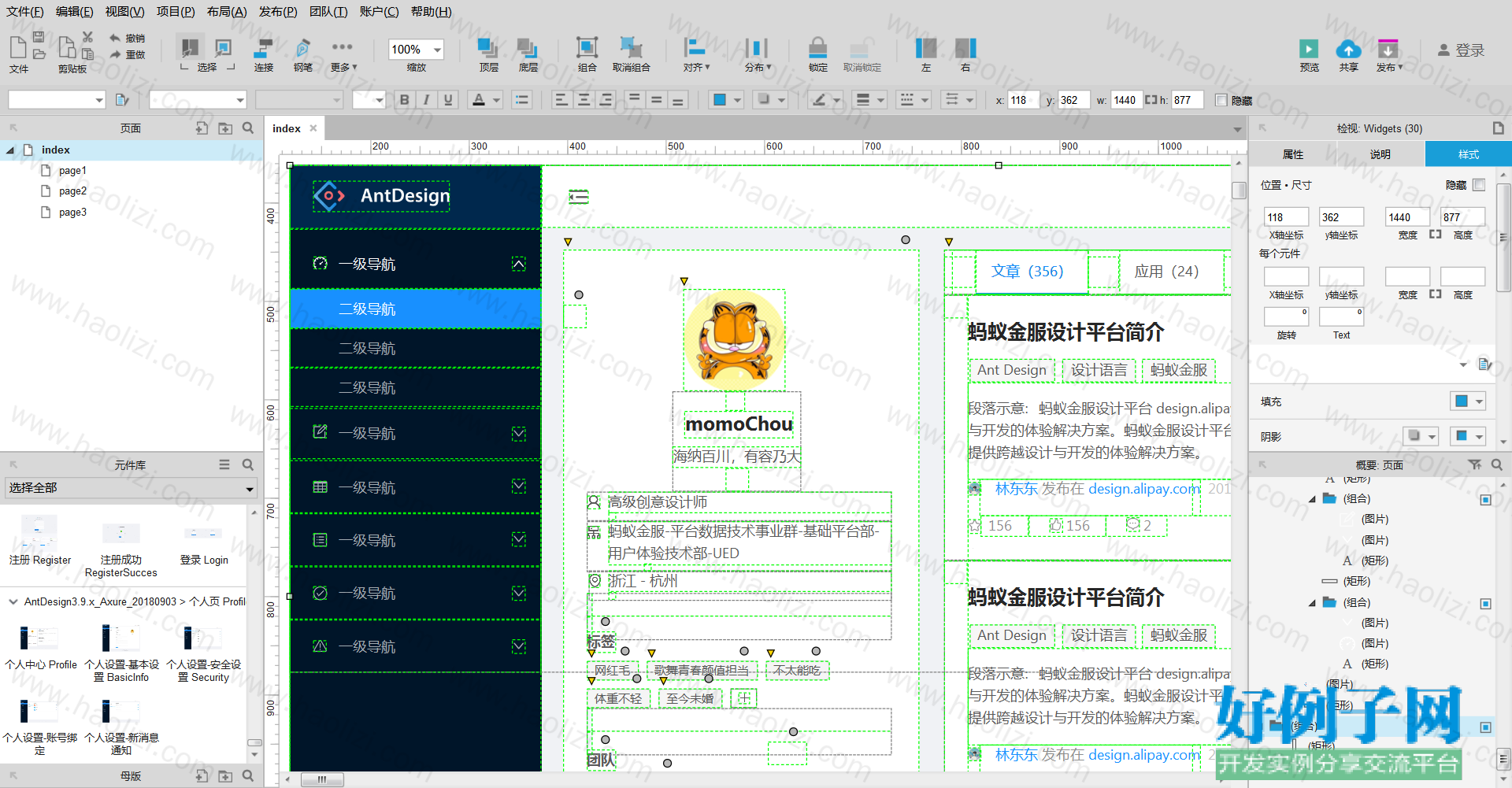This screenshot has height=788, width=1512.
Task: Click the Redo button
Action: tap(128, 54)
